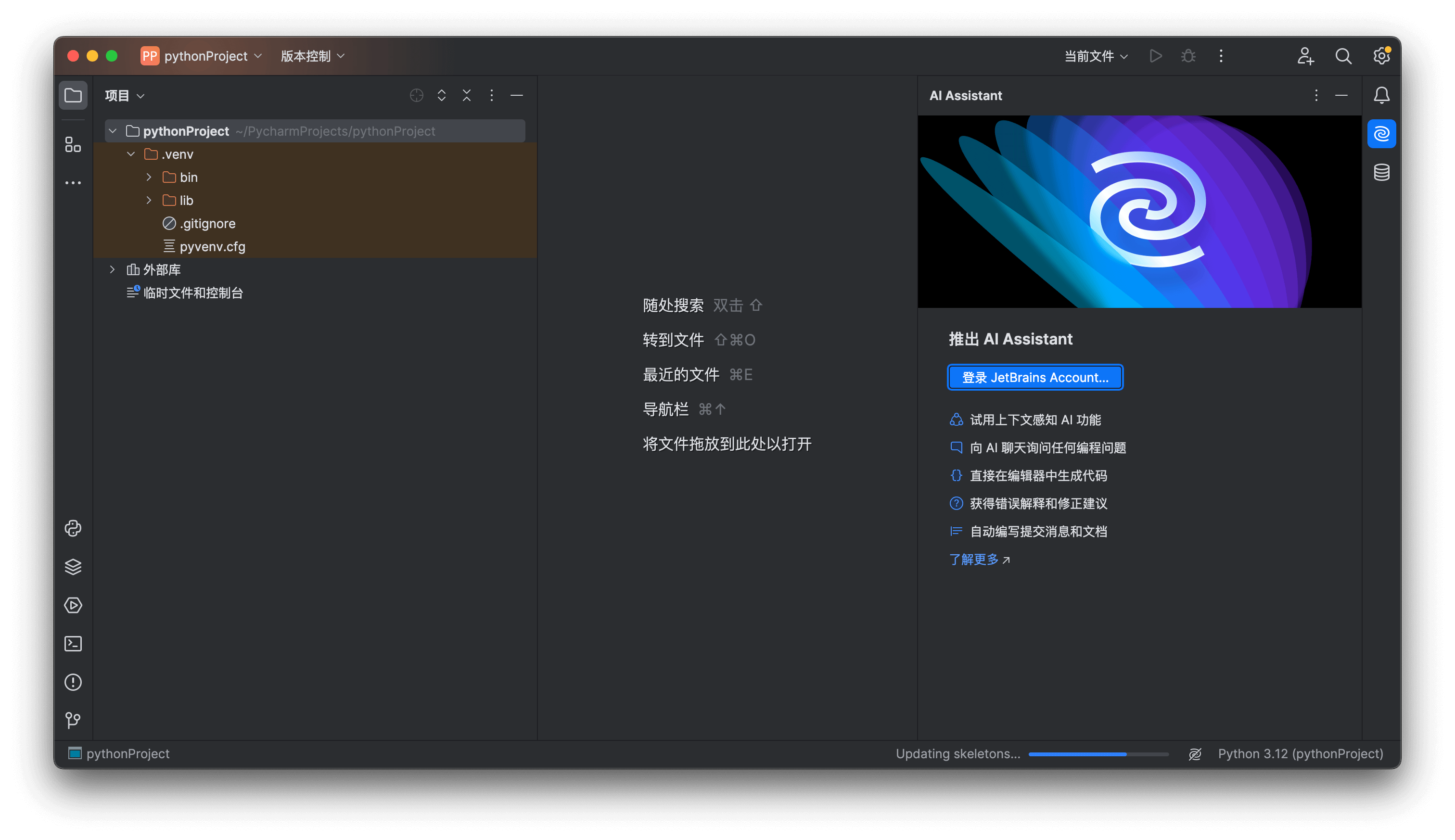Expand the lib folder

tap(149, 200)
